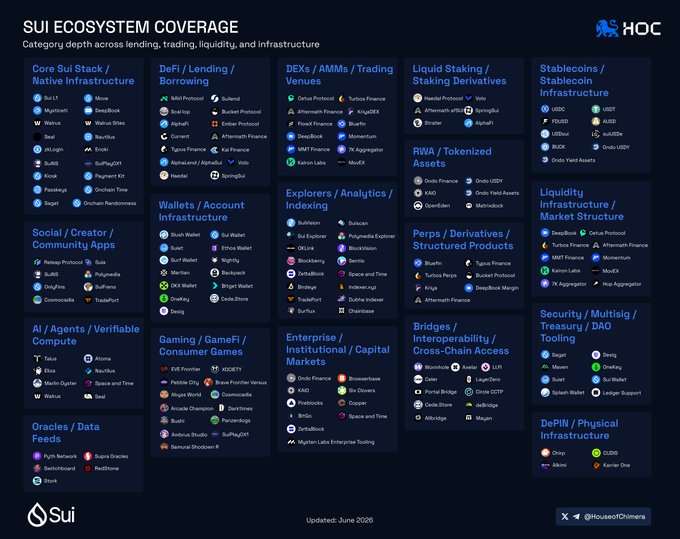Click the OKX Wallet icon
The width and height of the screenshot is (680, 539).
click(x=164, y=285)
